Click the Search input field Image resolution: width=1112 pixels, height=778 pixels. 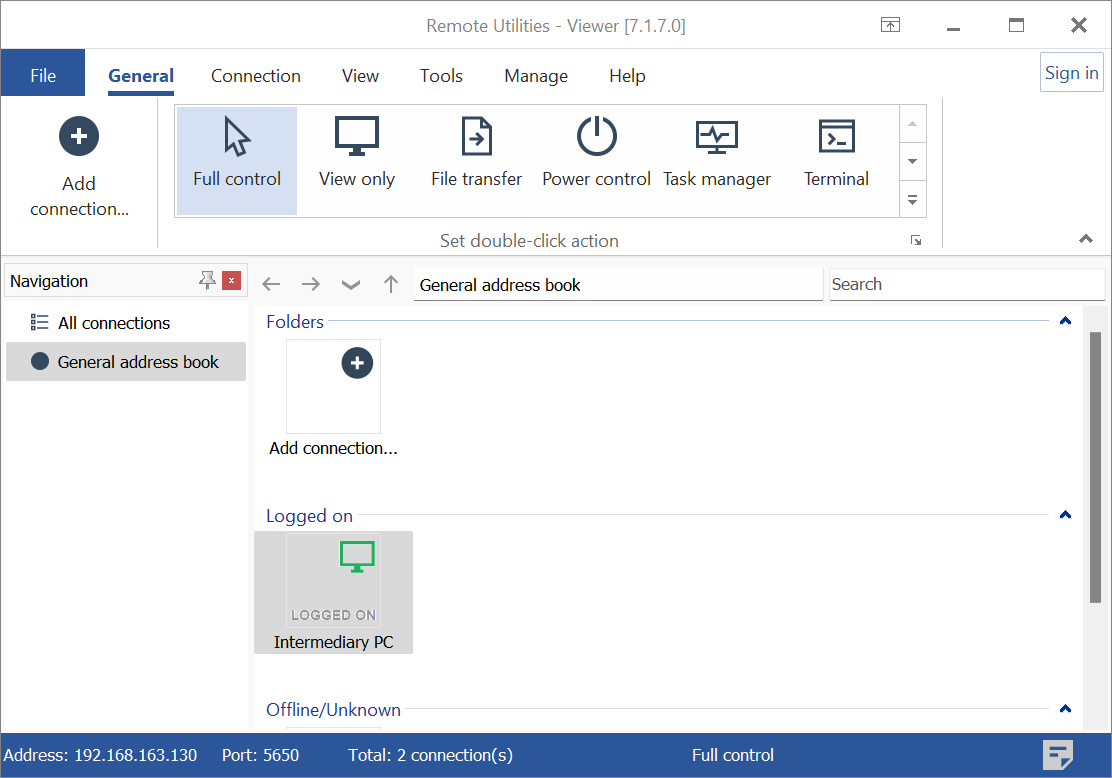(x=966, y=284)
